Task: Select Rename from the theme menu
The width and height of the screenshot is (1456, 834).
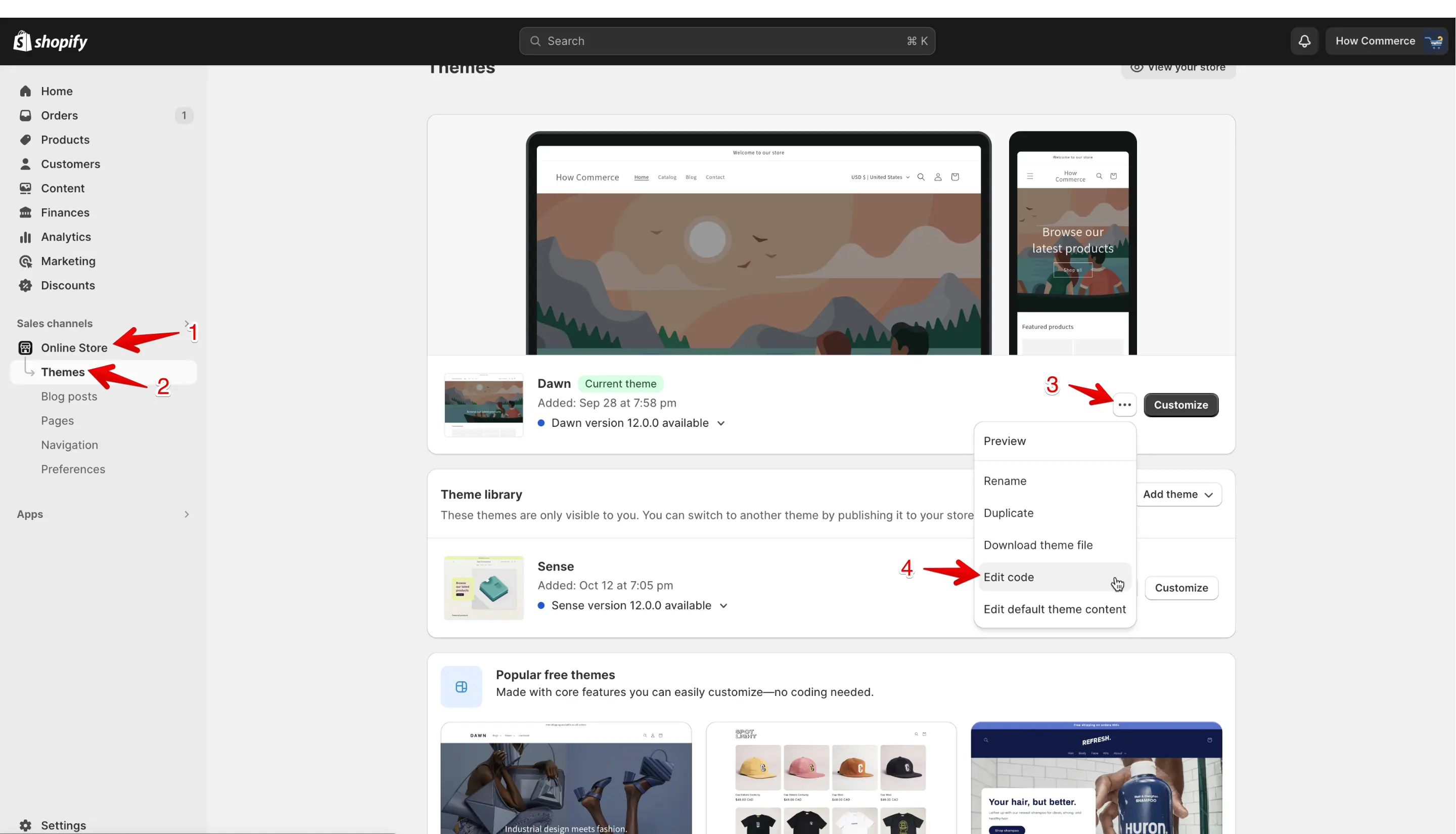Action: point(1055,481)
